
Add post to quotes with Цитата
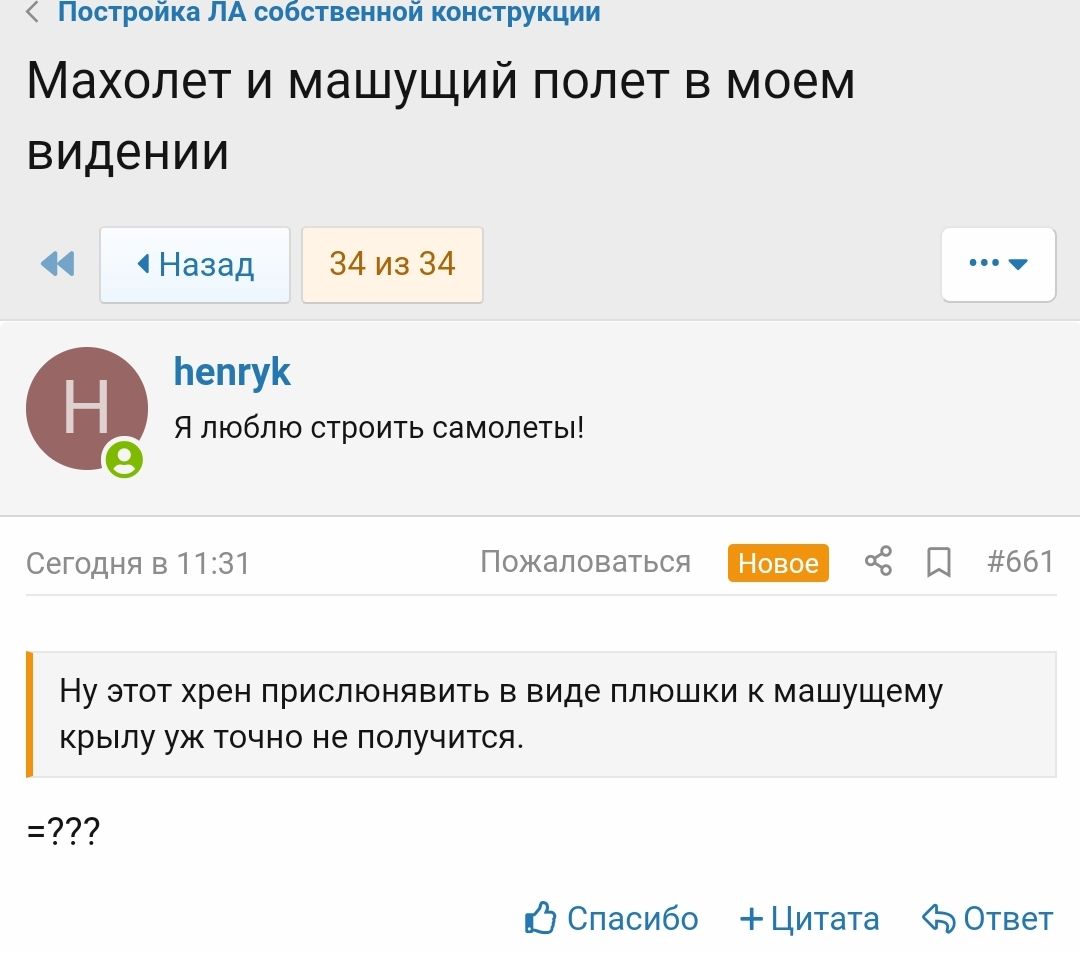click(809, 918)
